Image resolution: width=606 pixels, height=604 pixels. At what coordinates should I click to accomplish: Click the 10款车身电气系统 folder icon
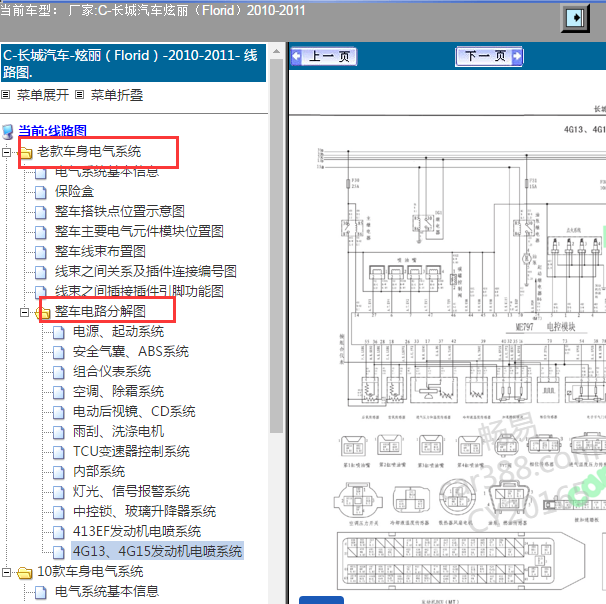tap(26, 573)
